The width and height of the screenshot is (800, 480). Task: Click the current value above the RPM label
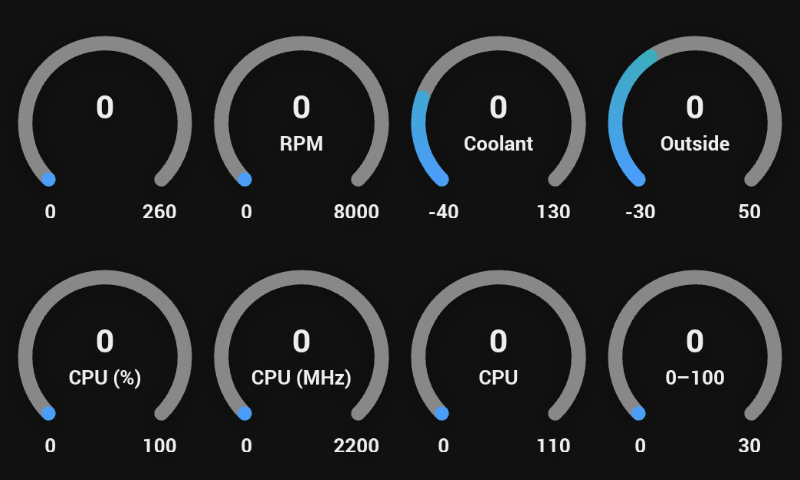pyautogui.click(x=301, y=107)
